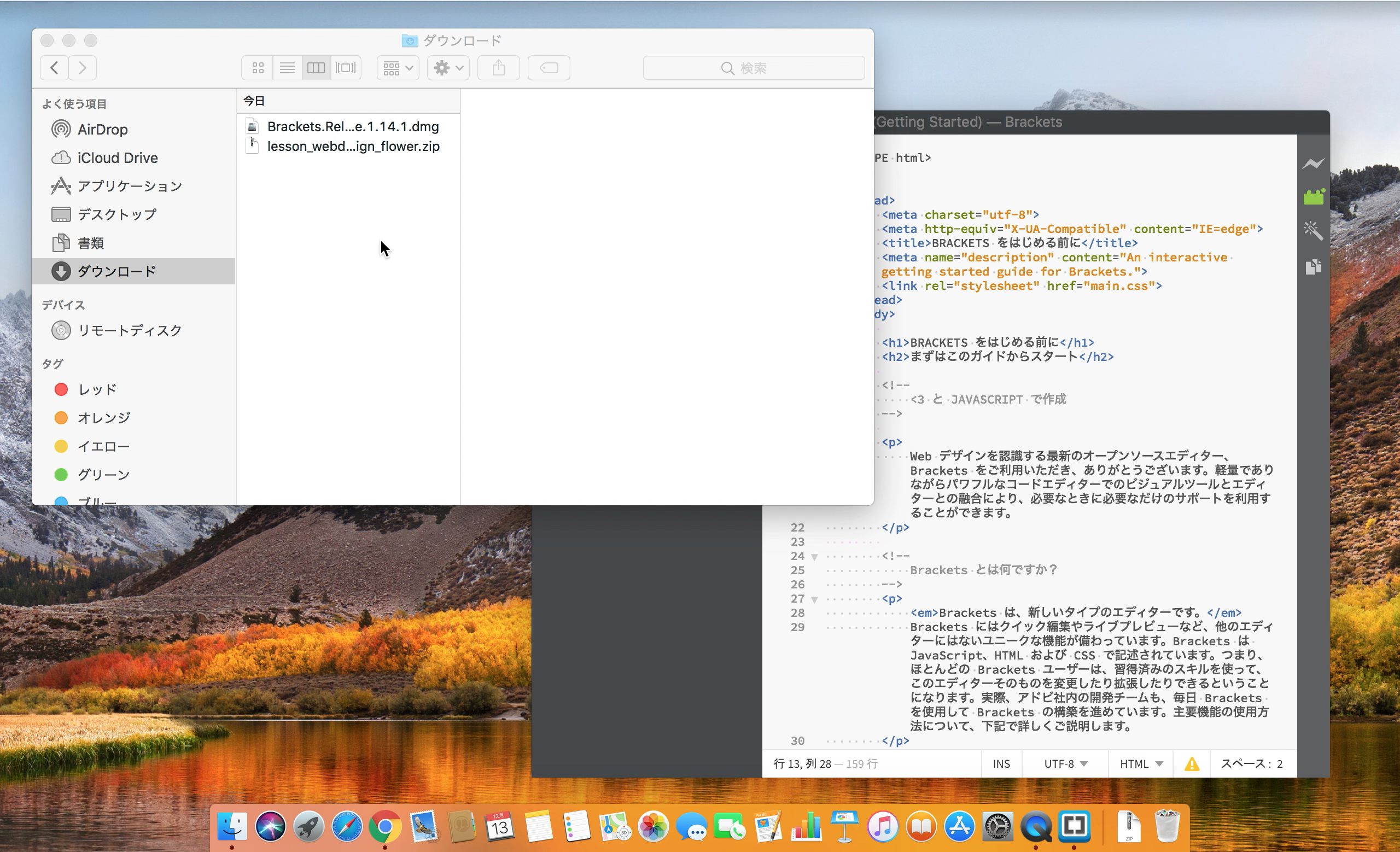
Task: Open Launchpad from the Dock
Action: click(x=308, y=826)
